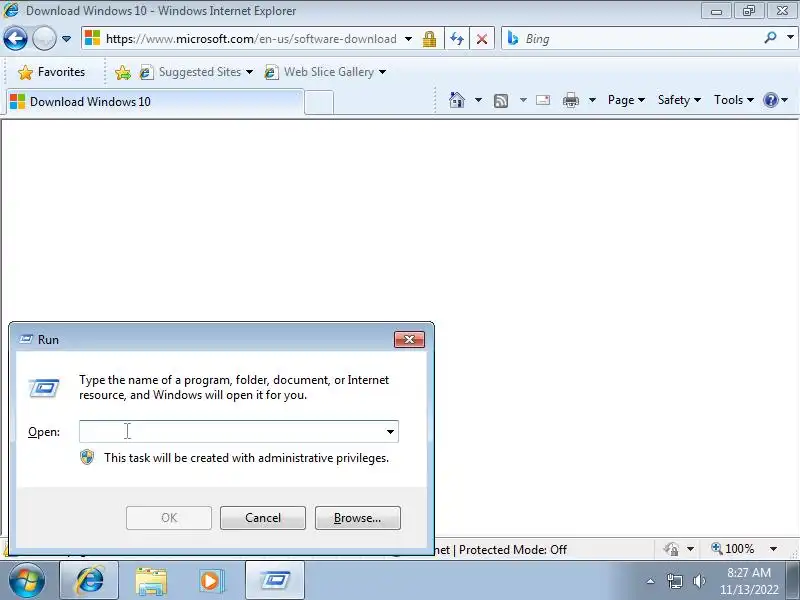Click the 100% zoom level button
The image size is (800, 600).
pos(733,549)
